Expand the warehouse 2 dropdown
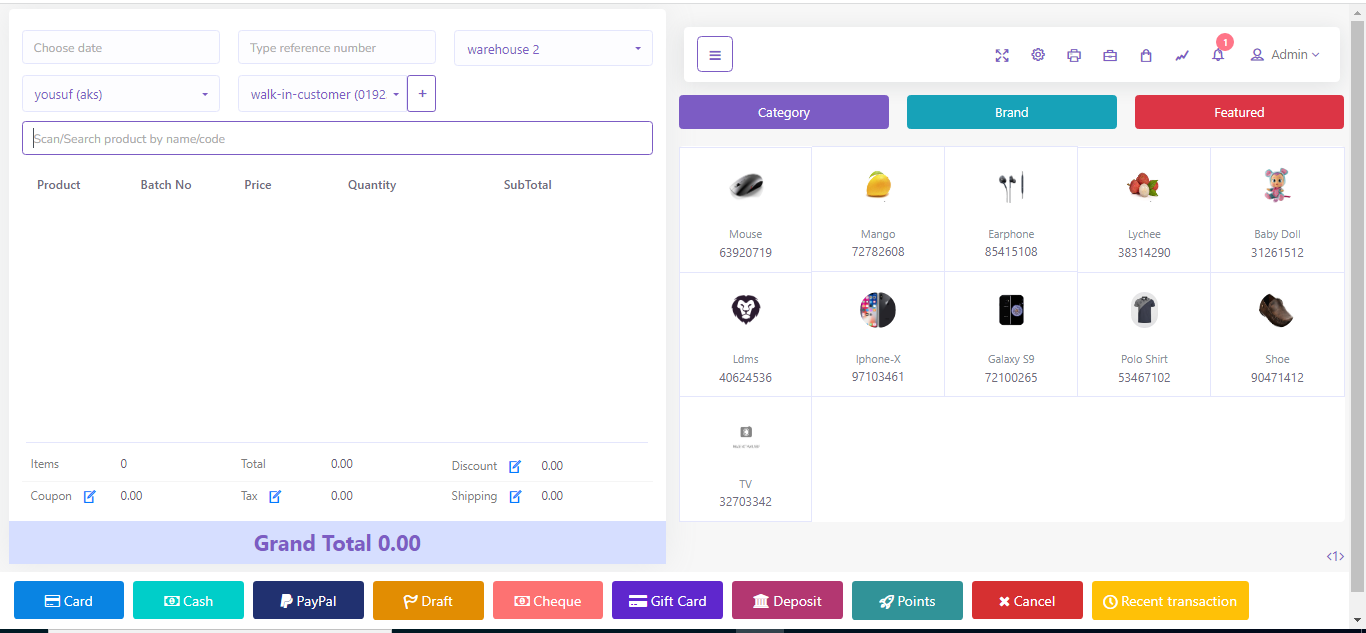Image resolution: width=1366 pixels, height=633 pixels. [553, 49]
